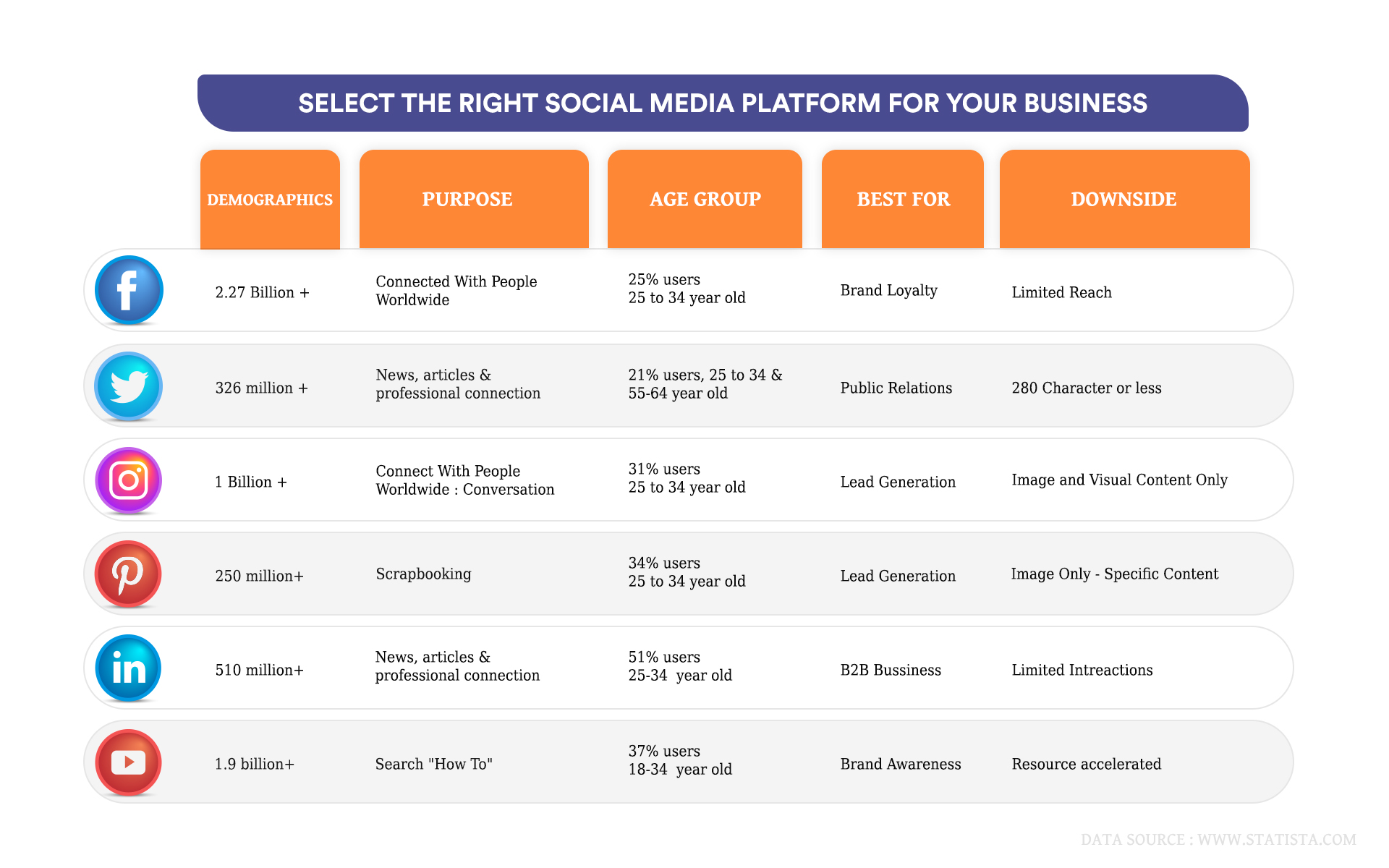1389x868 pixels.
Task: Click the Purpose column header
Action: coord(467,200)
